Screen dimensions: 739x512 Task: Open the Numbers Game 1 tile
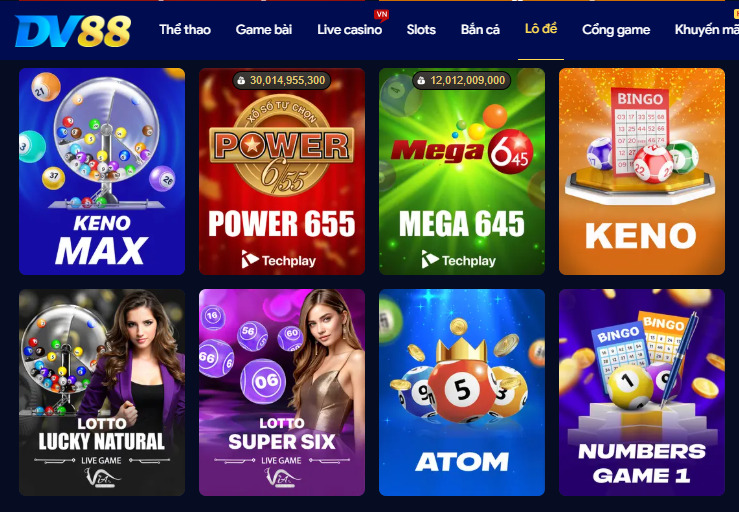642,392
